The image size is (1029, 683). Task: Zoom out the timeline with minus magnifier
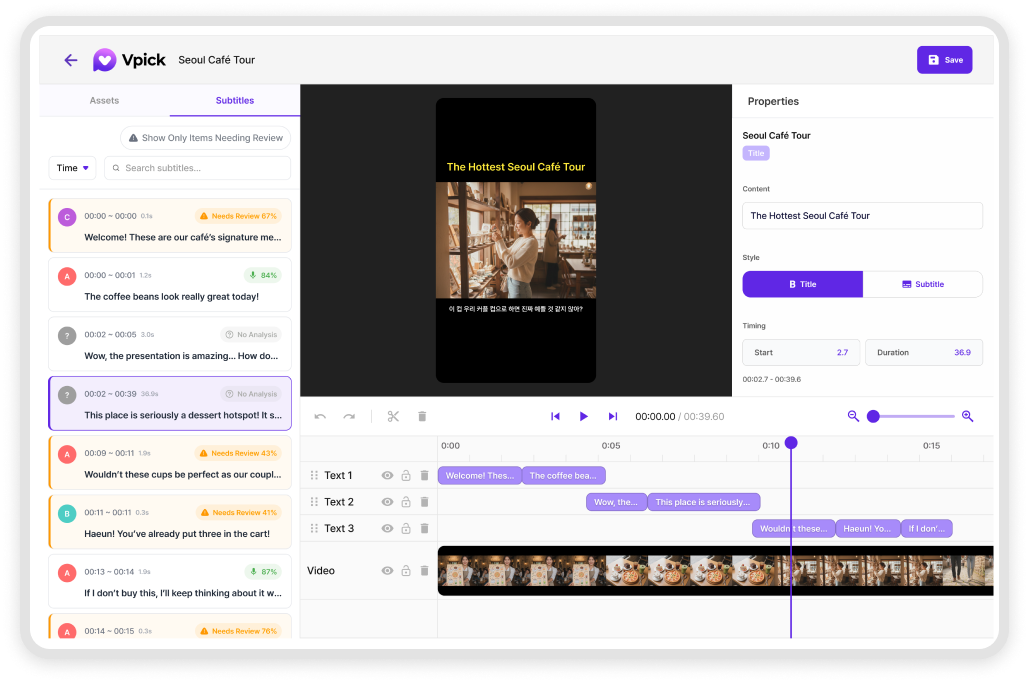[x=853, y=416]
